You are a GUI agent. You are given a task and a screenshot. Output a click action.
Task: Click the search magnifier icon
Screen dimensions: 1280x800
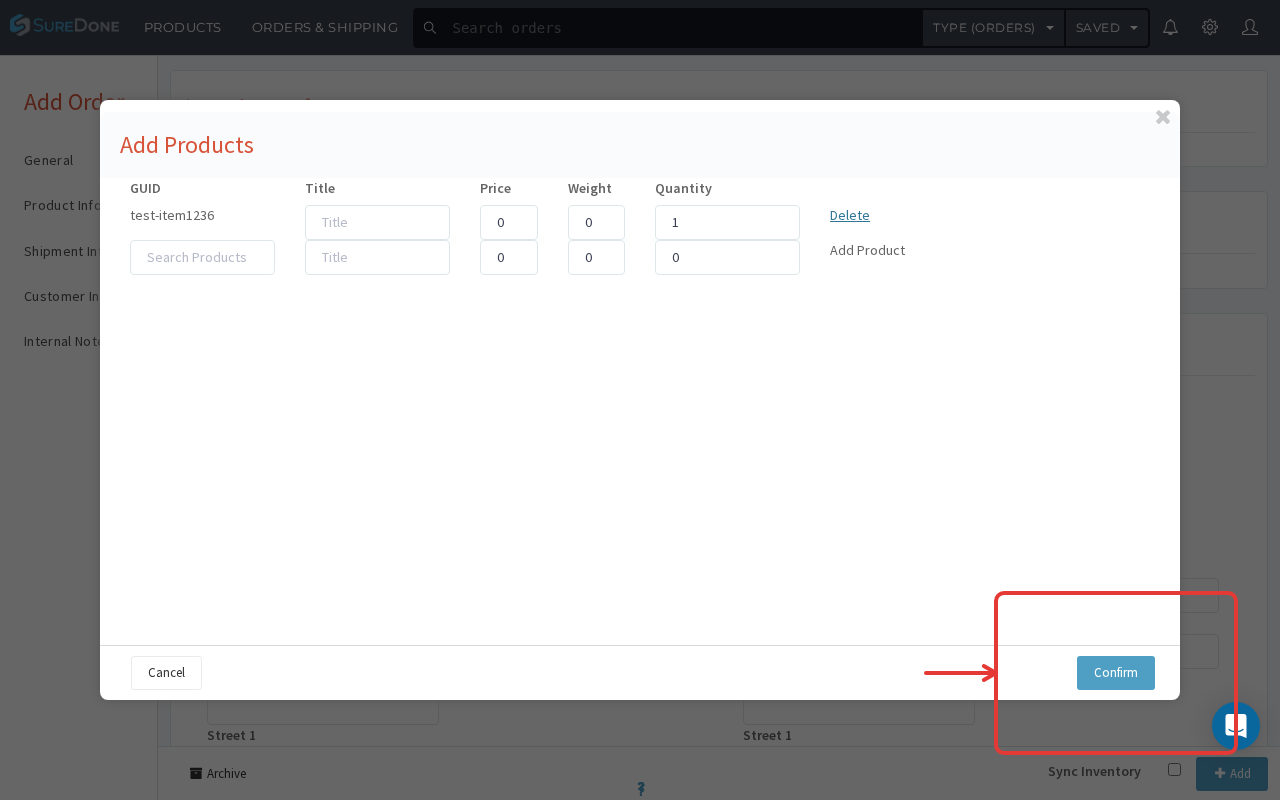click(x=430, y=28)
